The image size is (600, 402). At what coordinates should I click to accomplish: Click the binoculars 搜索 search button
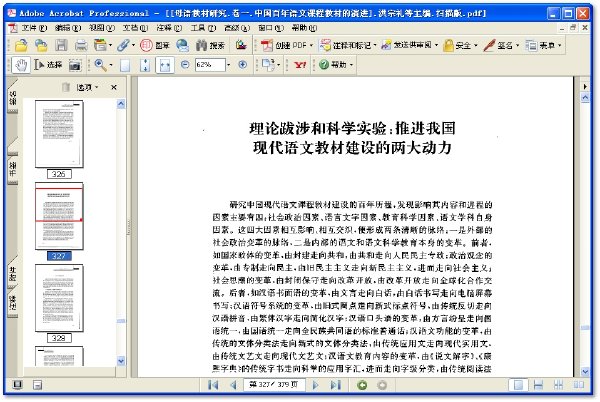210,45
